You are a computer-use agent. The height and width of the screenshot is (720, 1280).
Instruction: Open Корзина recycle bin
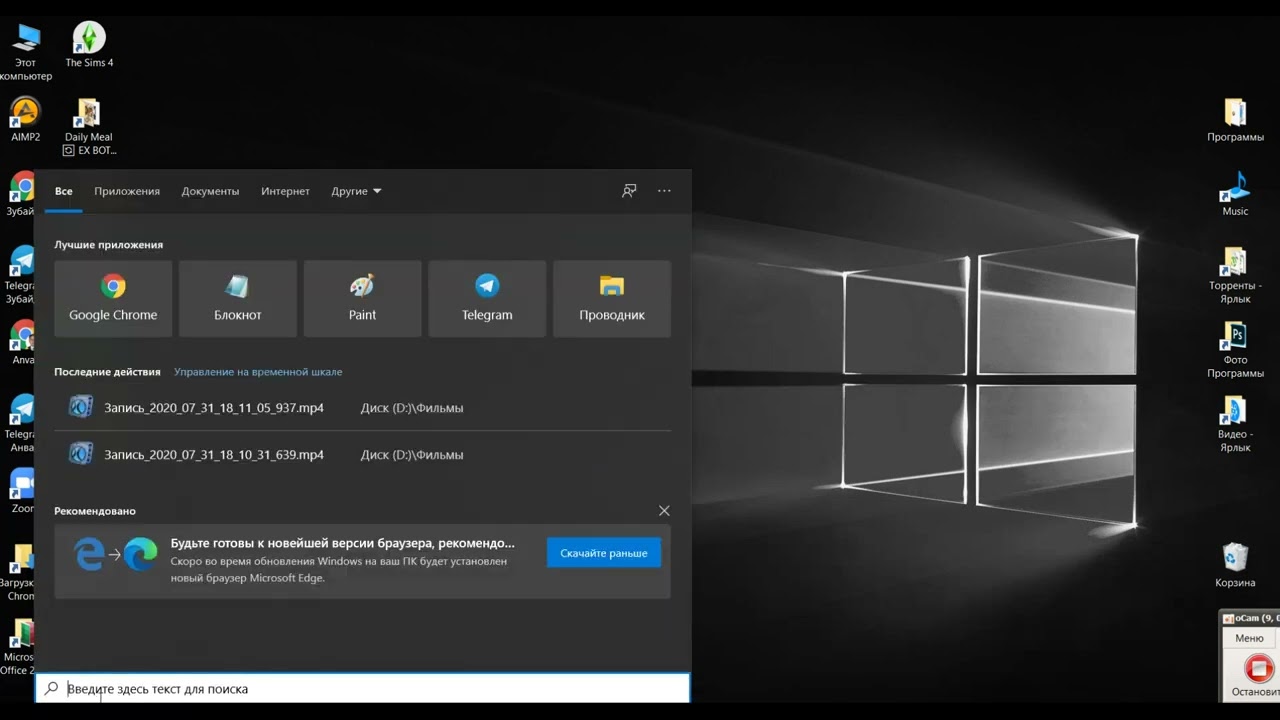click(x=1235, y=565)
